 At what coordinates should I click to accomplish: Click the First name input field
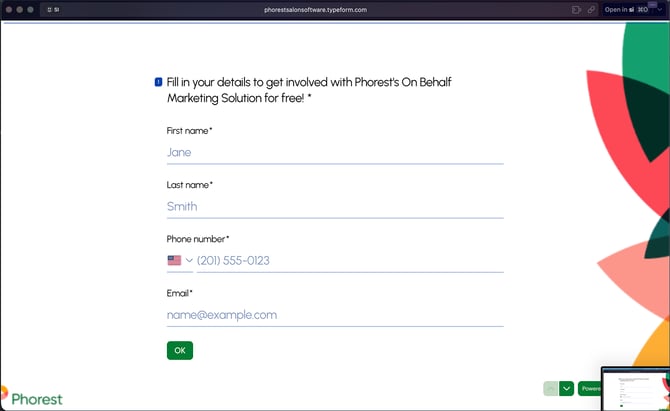[x=335, y=153]
